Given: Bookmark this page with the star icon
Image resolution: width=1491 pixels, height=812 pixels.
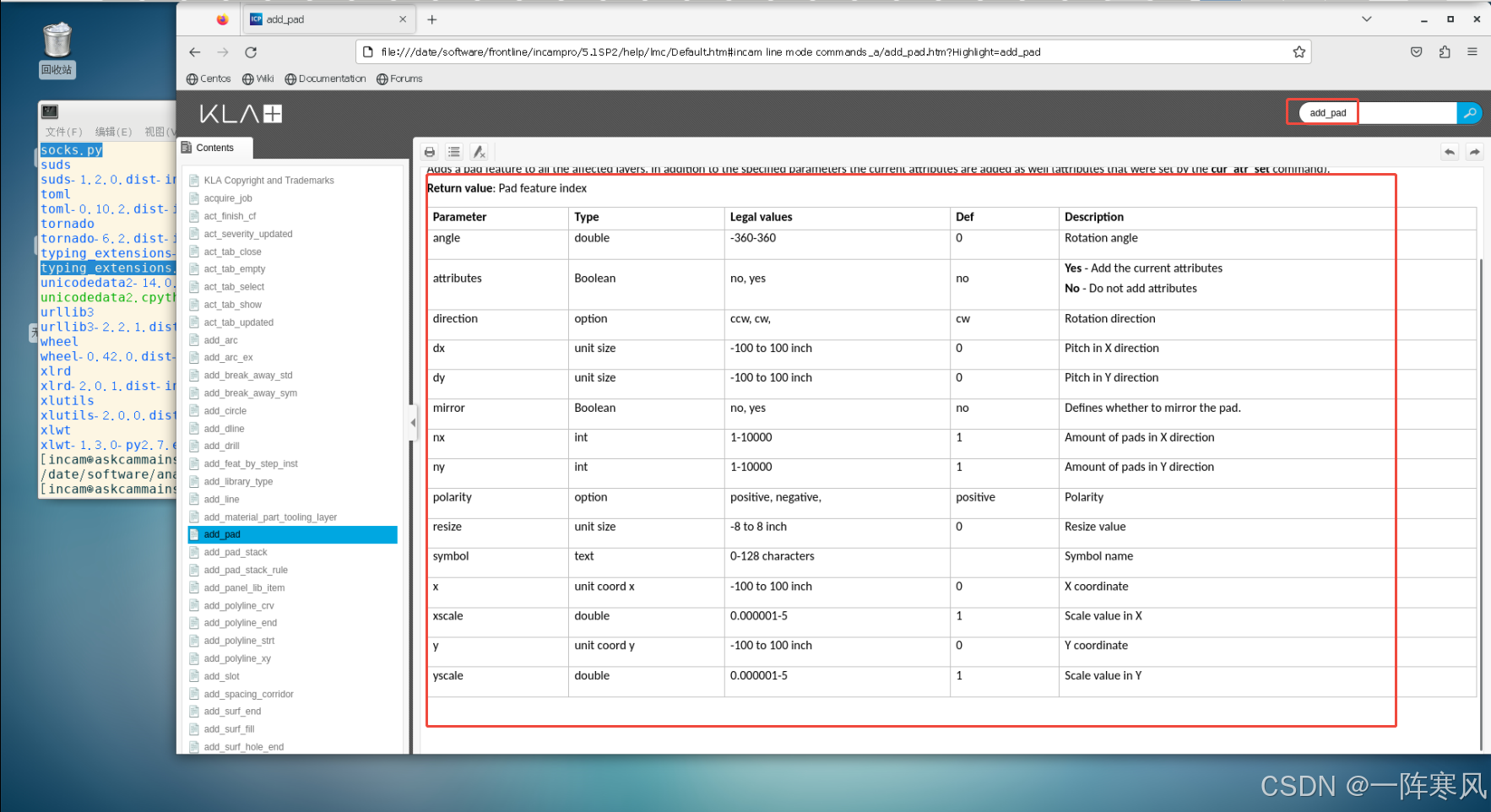Looking at the screenshot, I should point(1299,52).
